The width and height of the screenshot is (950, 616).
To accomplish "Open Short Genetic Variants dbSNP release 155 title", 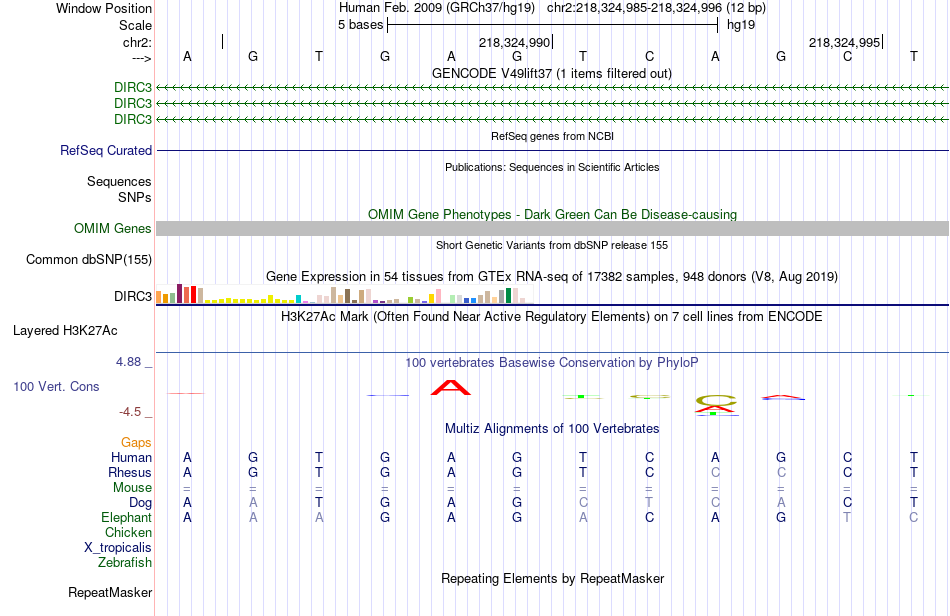I will pos(552,245).
